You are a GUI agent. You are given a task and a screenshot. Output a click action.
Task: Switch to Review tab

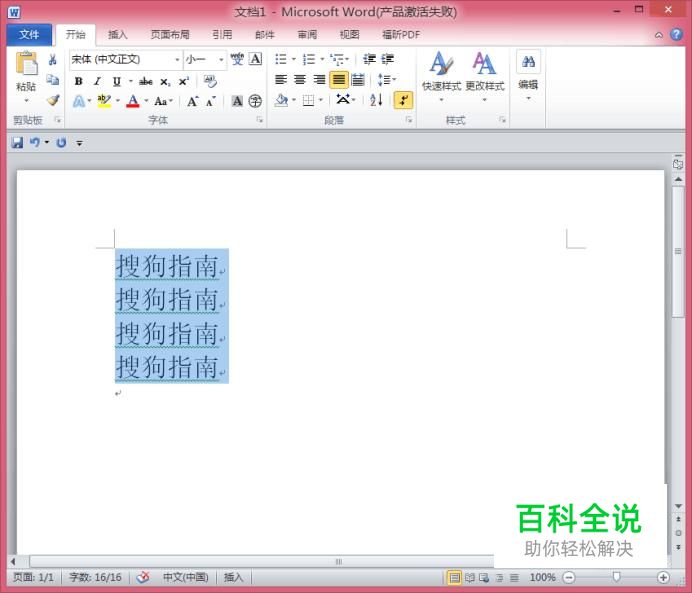click(307, 35)
